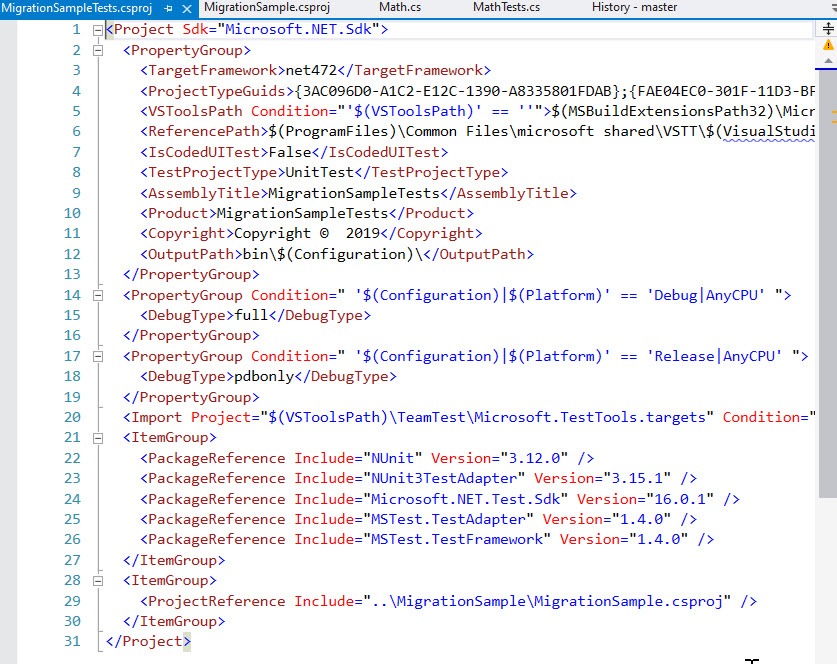Viewport: 837px width, 664px height.
Task: Collapse the PackageReference ItemGroup on line 21
Action: tap(97, 438)
